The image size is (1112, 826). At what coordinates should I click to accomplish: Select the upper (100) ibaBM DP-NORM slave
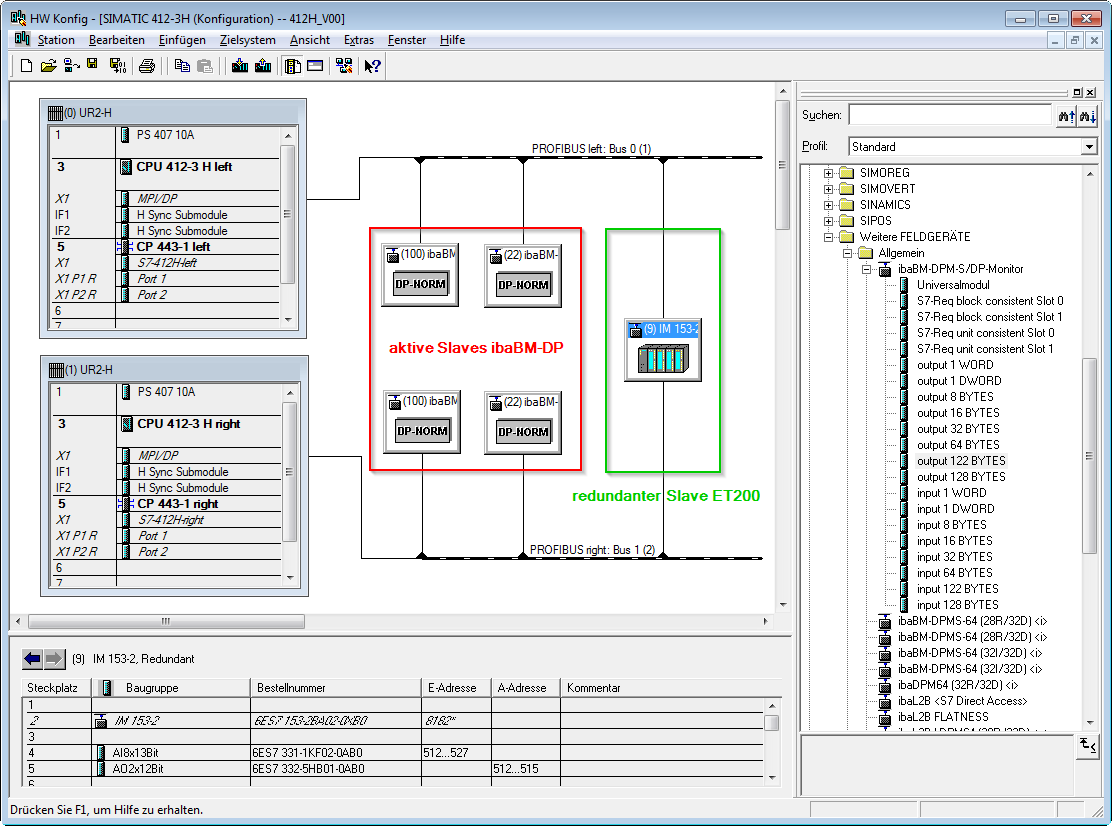coord(421,275)
